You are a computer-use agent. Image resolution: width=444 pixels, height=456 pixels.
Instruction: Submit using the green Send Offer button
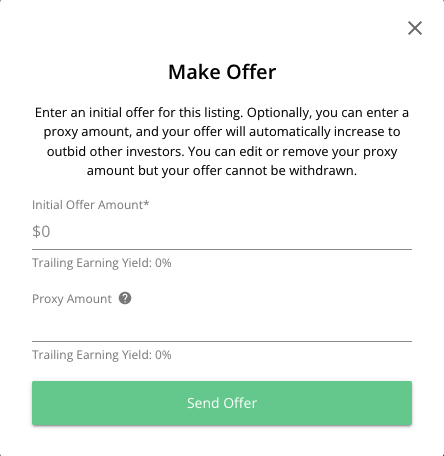pyautogui.click(x=222, y=403)
